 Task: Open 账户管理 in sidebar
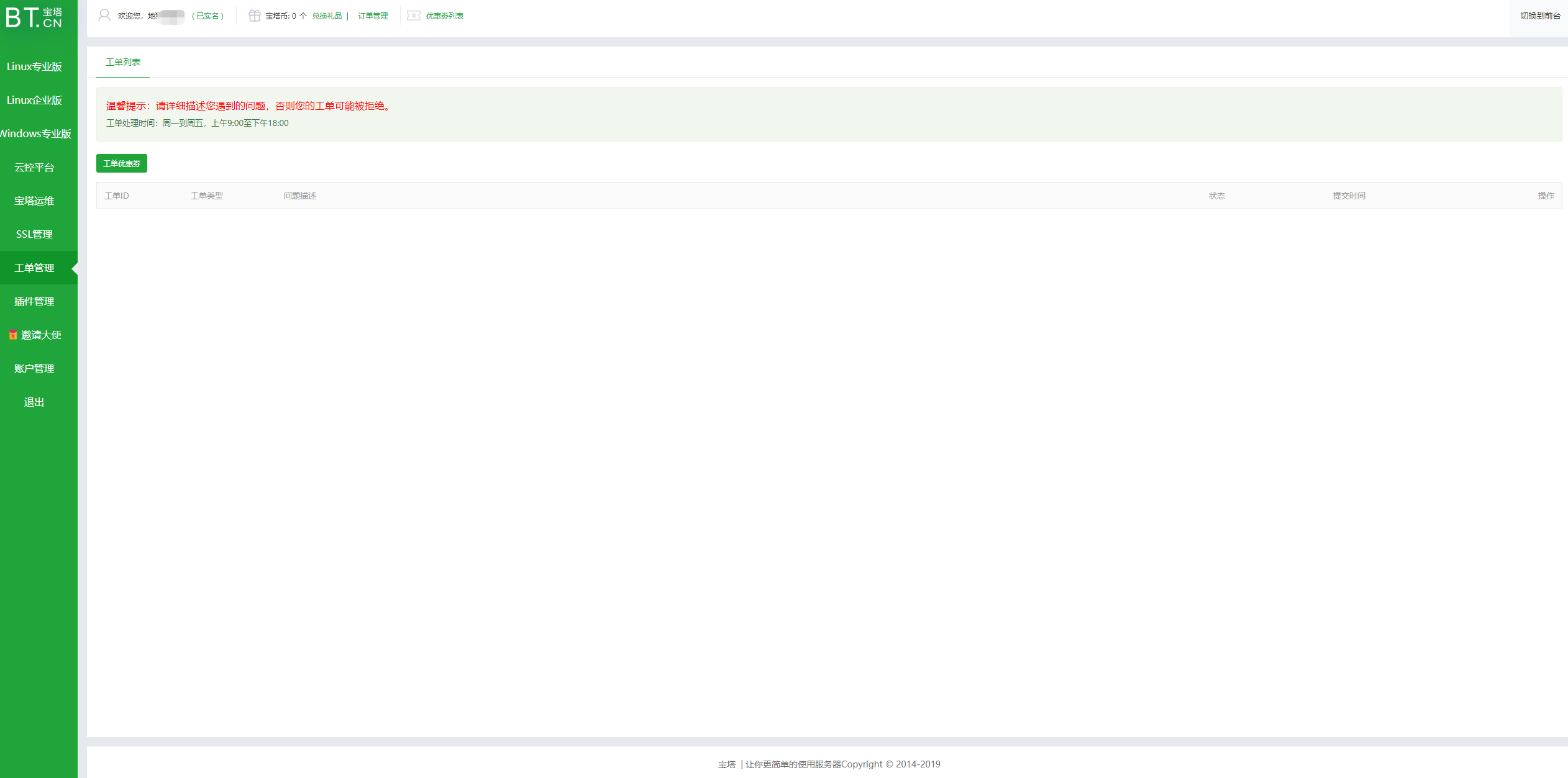point(34,369)
